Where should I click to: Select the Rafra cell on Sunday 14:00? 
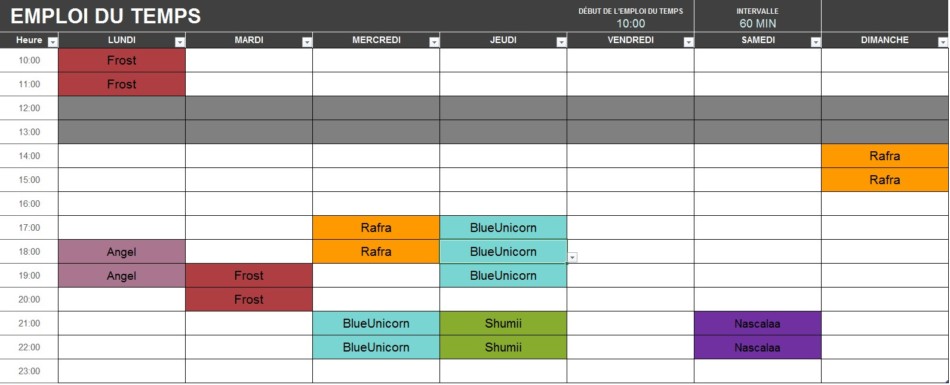[x=885, y=156]
